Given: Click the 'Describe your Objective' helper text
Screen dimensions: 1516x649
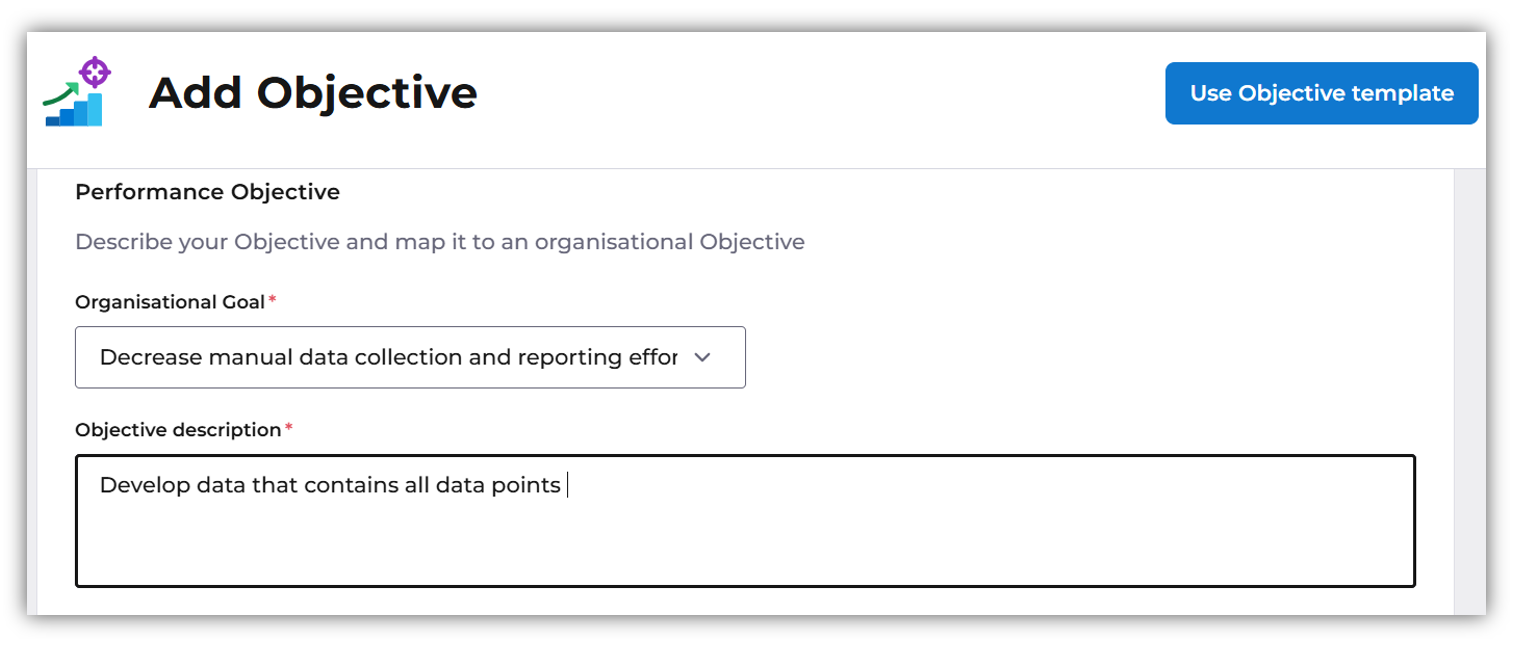Looking at the screenshot, I should (x=439, y=242).
